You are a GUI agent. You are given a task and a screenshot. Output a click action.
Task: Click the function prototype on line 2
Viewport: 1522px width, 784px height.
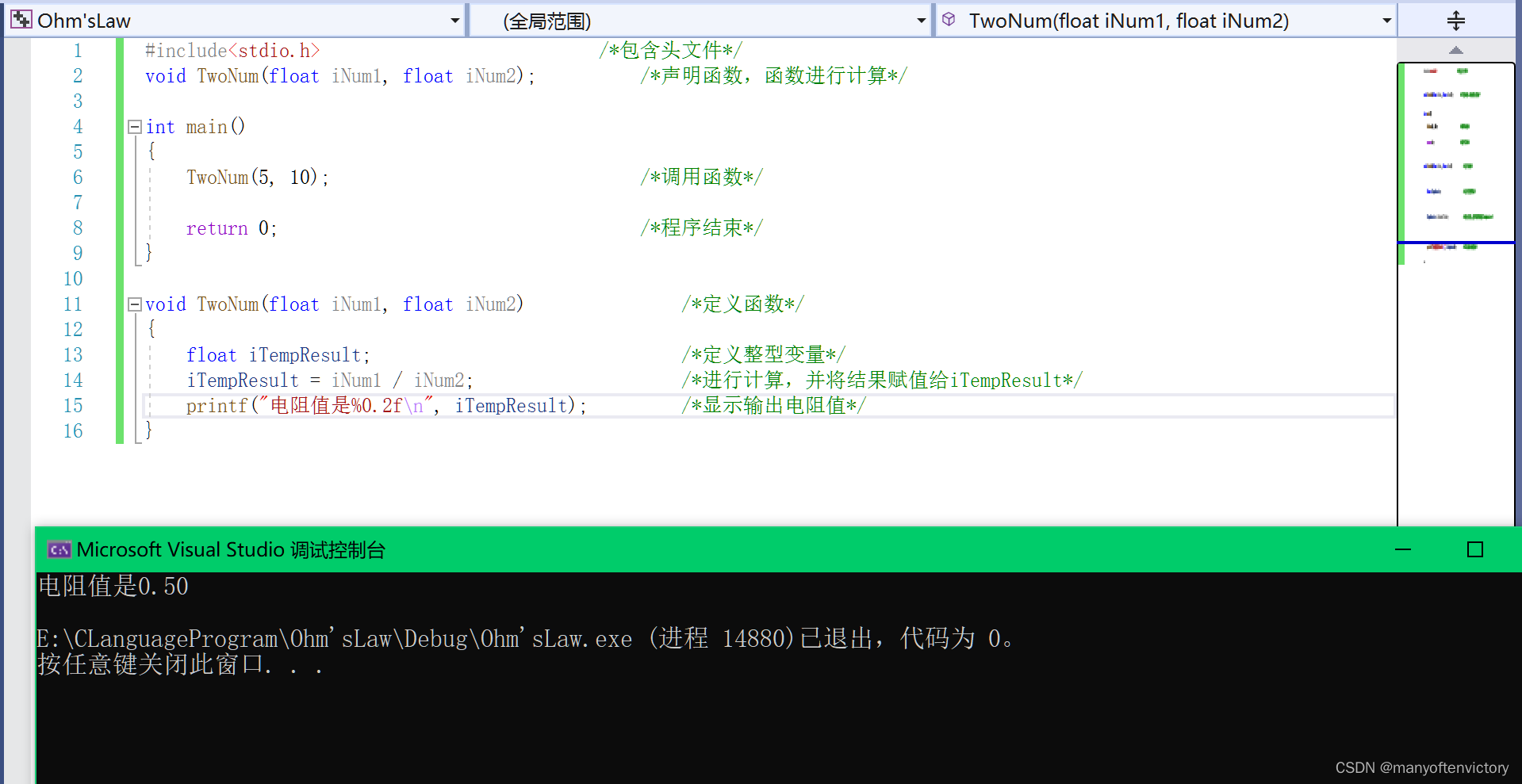point(340,76)
